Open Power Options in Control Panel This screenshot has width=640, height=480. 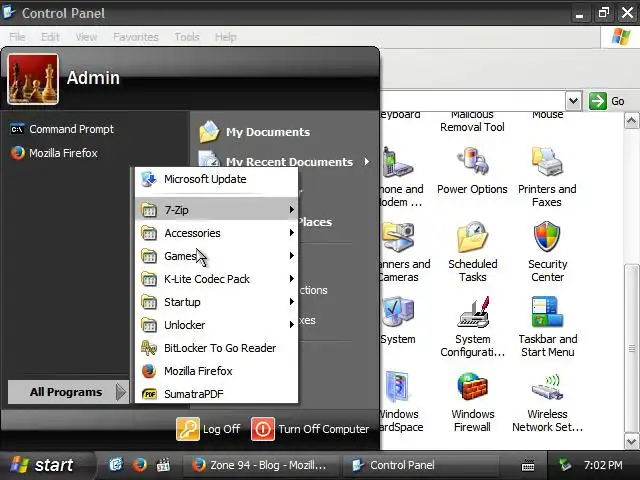point(472,172)
